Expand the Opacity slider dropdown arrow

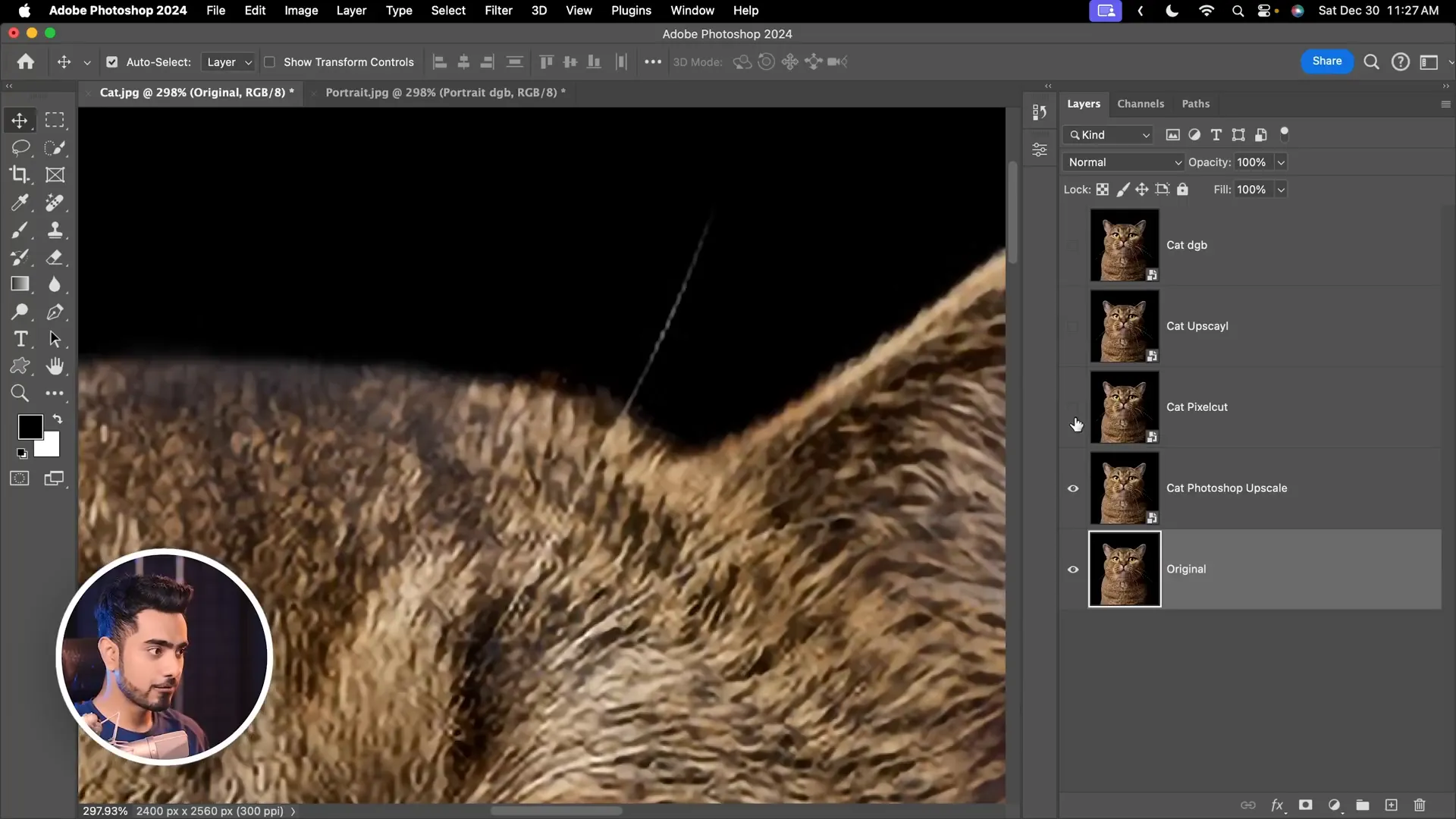pyautogui.click(x=1281, y=162)
